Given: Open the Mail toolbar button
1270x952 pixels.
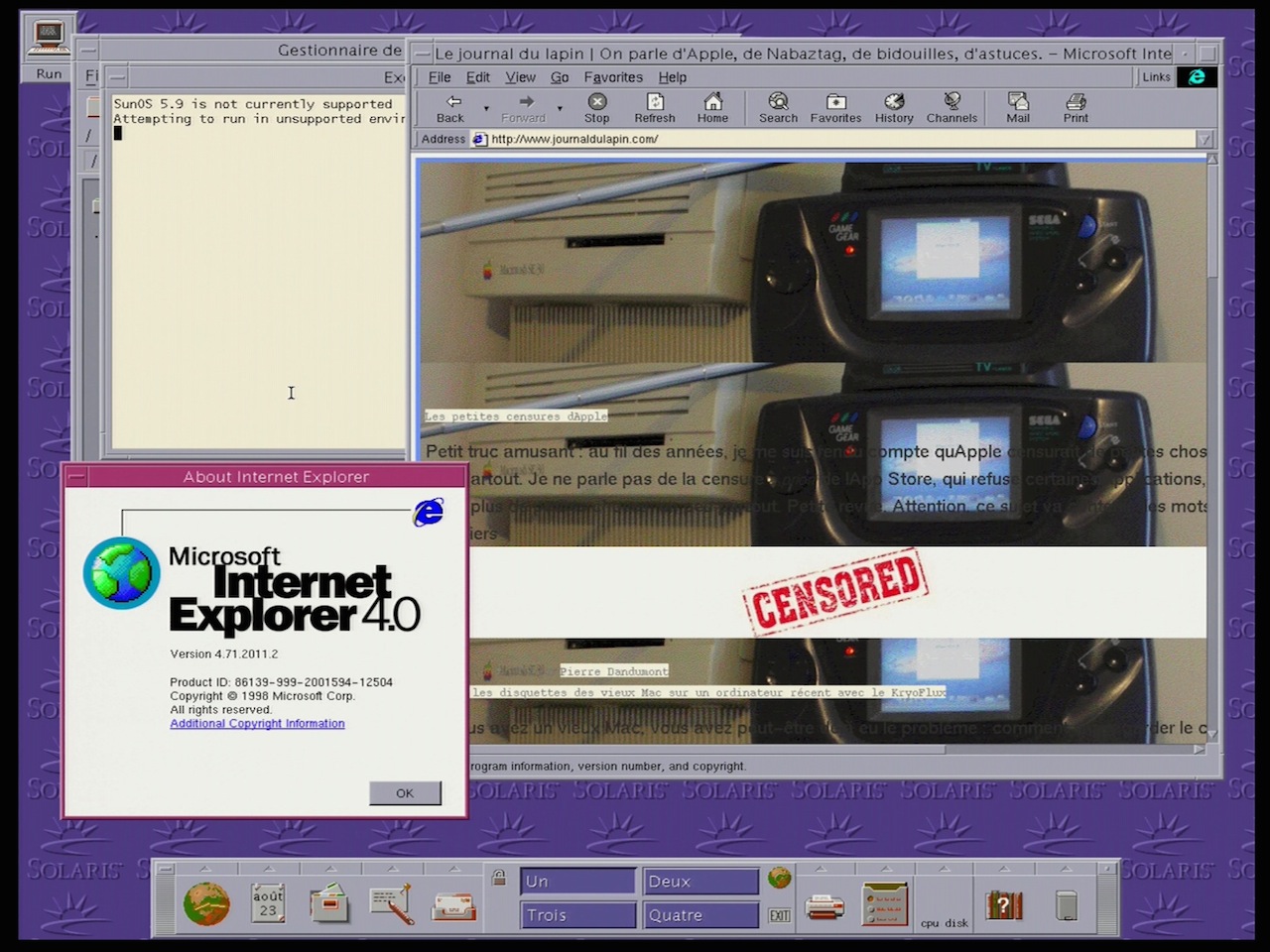Looking at the screenshot, I should pyautogui.click(x=1018, y=109).
